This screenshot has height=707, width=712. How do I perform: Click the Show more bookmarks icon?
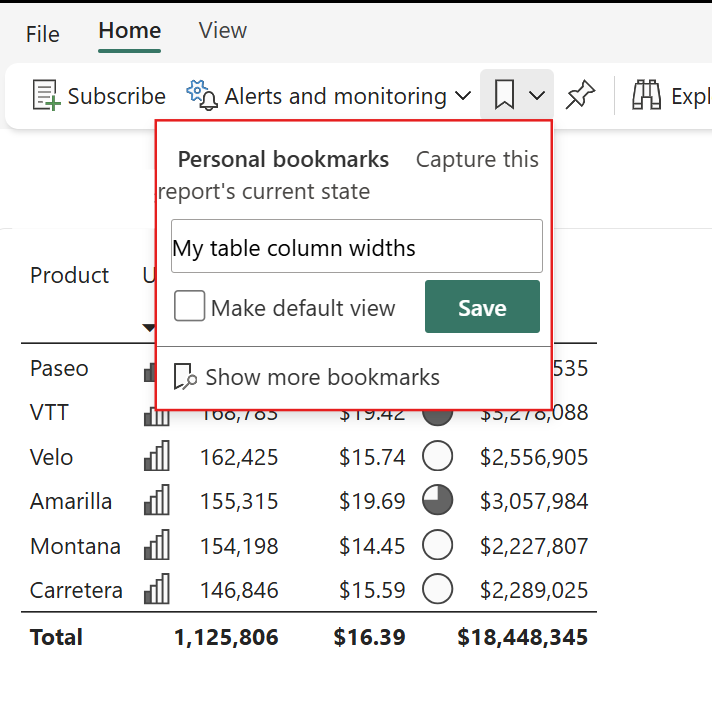tap(185, 377)
